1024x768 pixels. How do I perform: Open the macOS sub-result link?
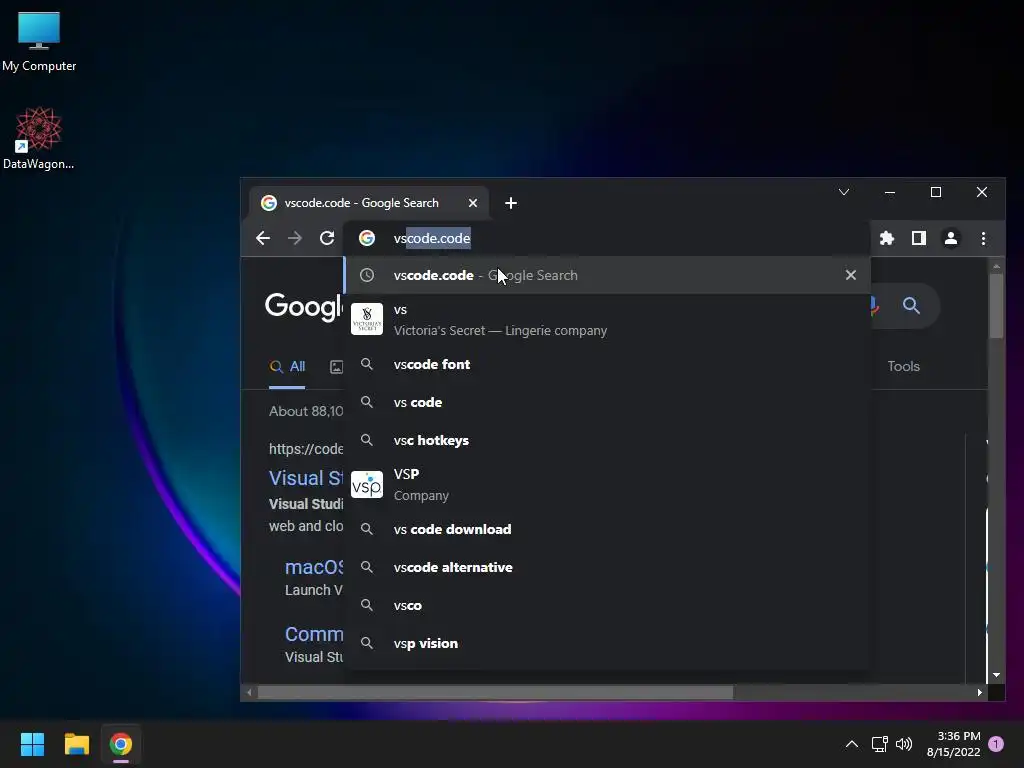[314, 567]
